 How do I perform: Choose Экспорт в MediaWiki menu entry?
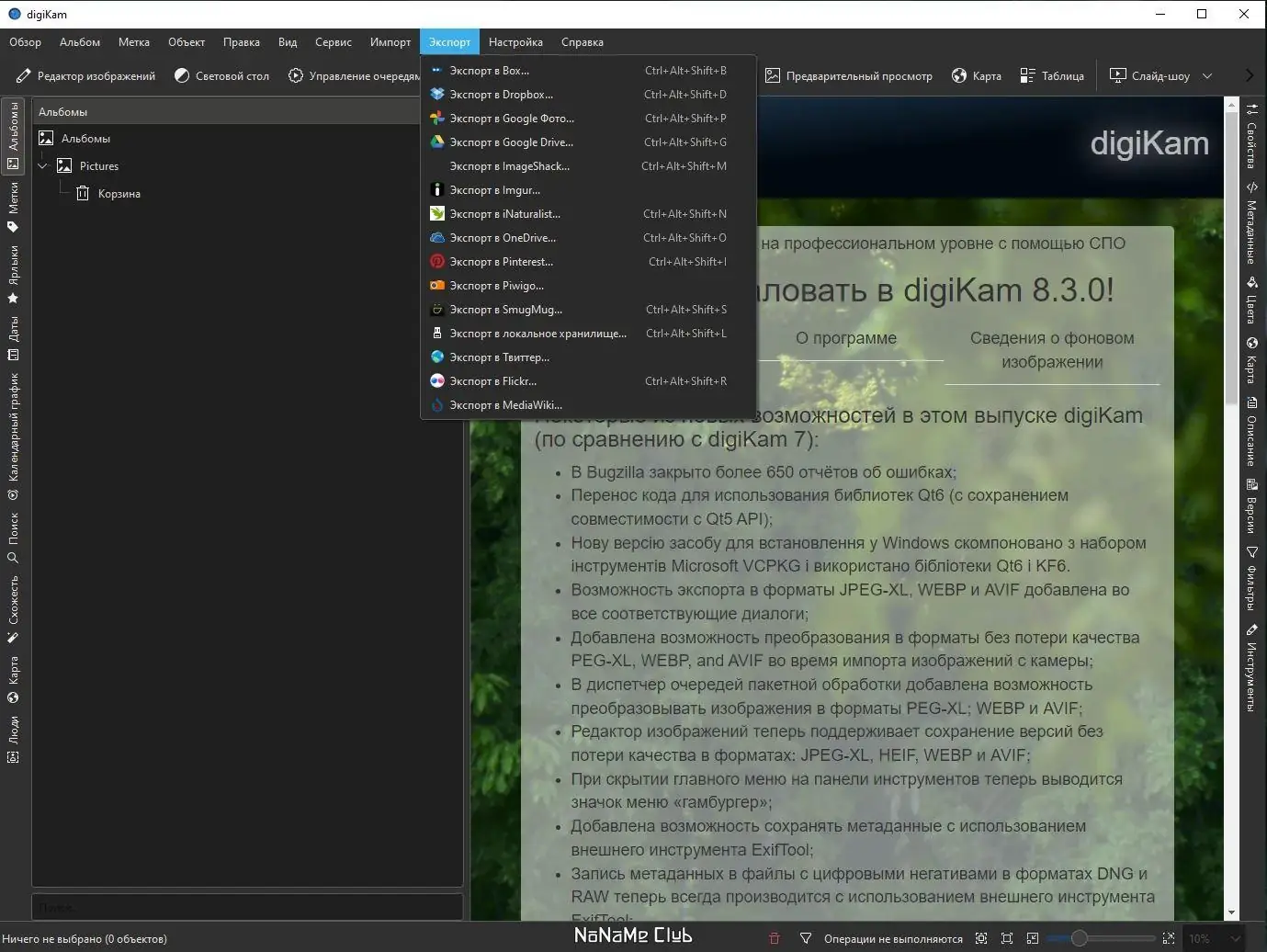pyautogui.click(x=588, y=404)
